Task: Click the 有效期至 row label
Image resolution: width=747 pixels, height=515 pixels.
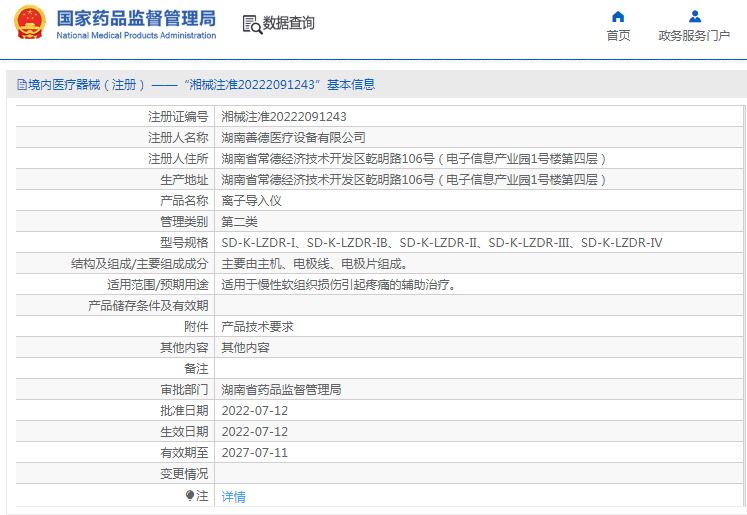Action: click(184, 453)
